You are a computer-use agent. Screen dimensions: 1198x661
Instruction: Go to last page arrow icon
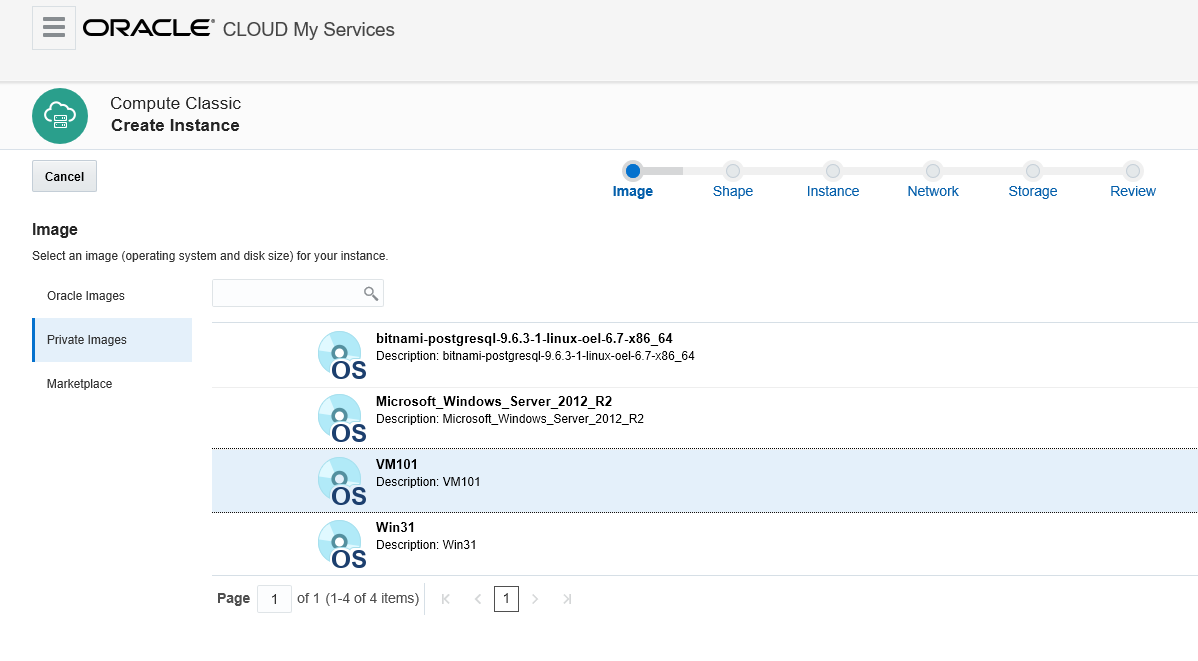[x=567, y=599]
